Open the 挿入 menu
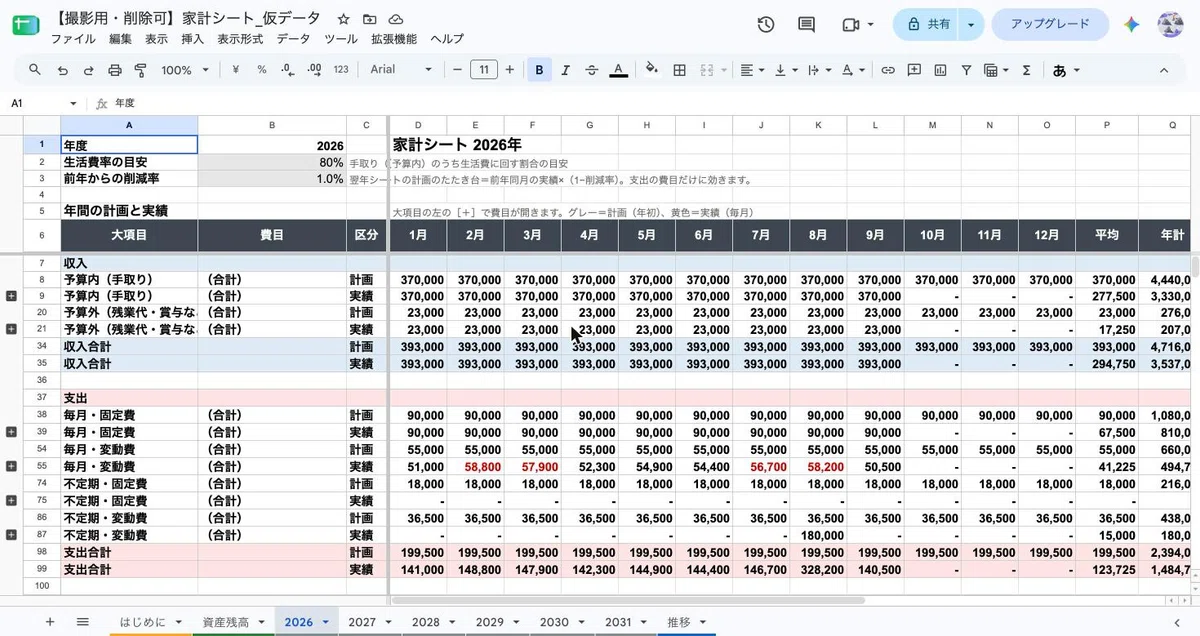 pos(192,39)
